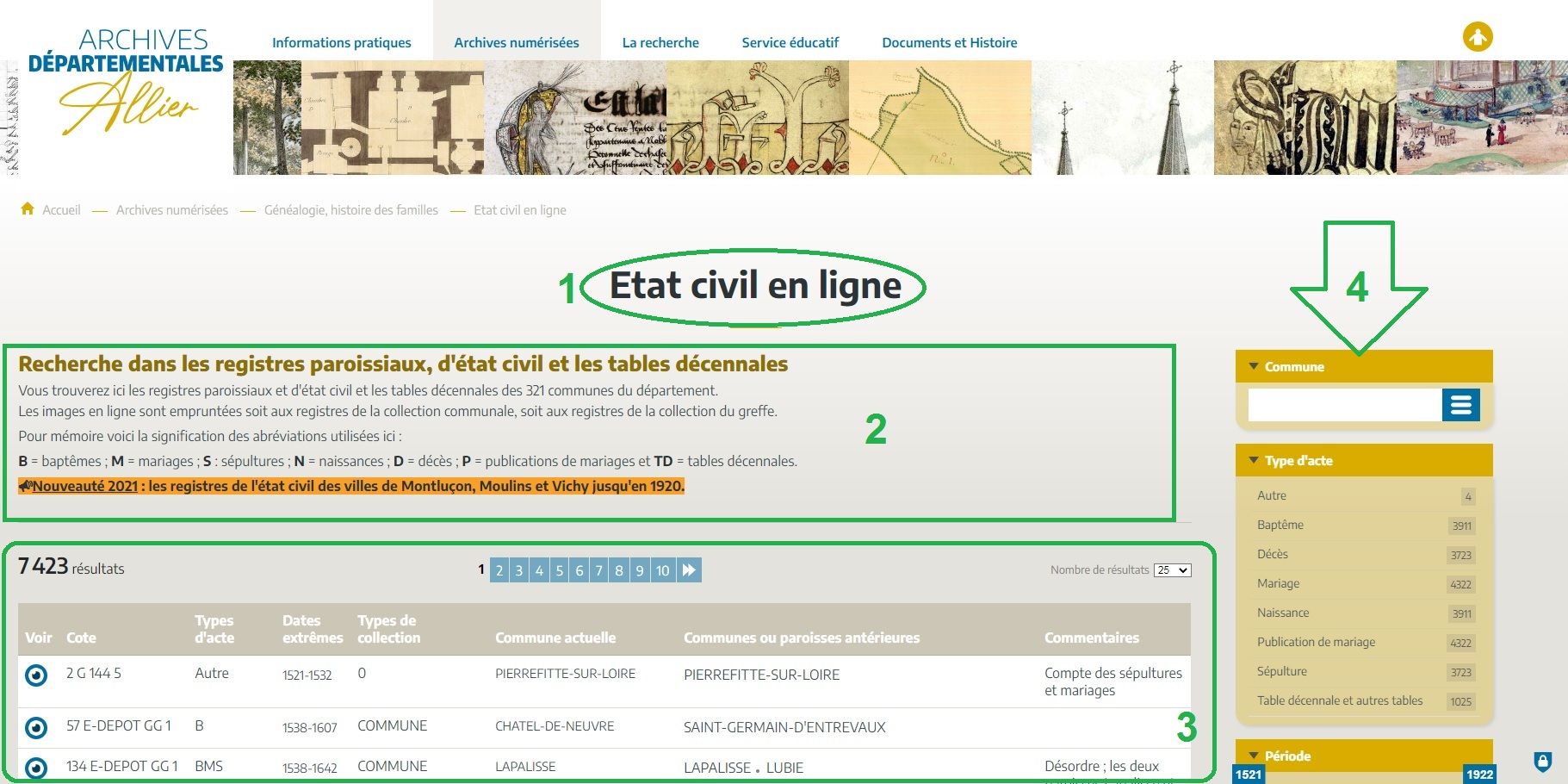Collapse the Commune filter panel
Screen dimensions: 1568x784
(x=1254, y=366)
